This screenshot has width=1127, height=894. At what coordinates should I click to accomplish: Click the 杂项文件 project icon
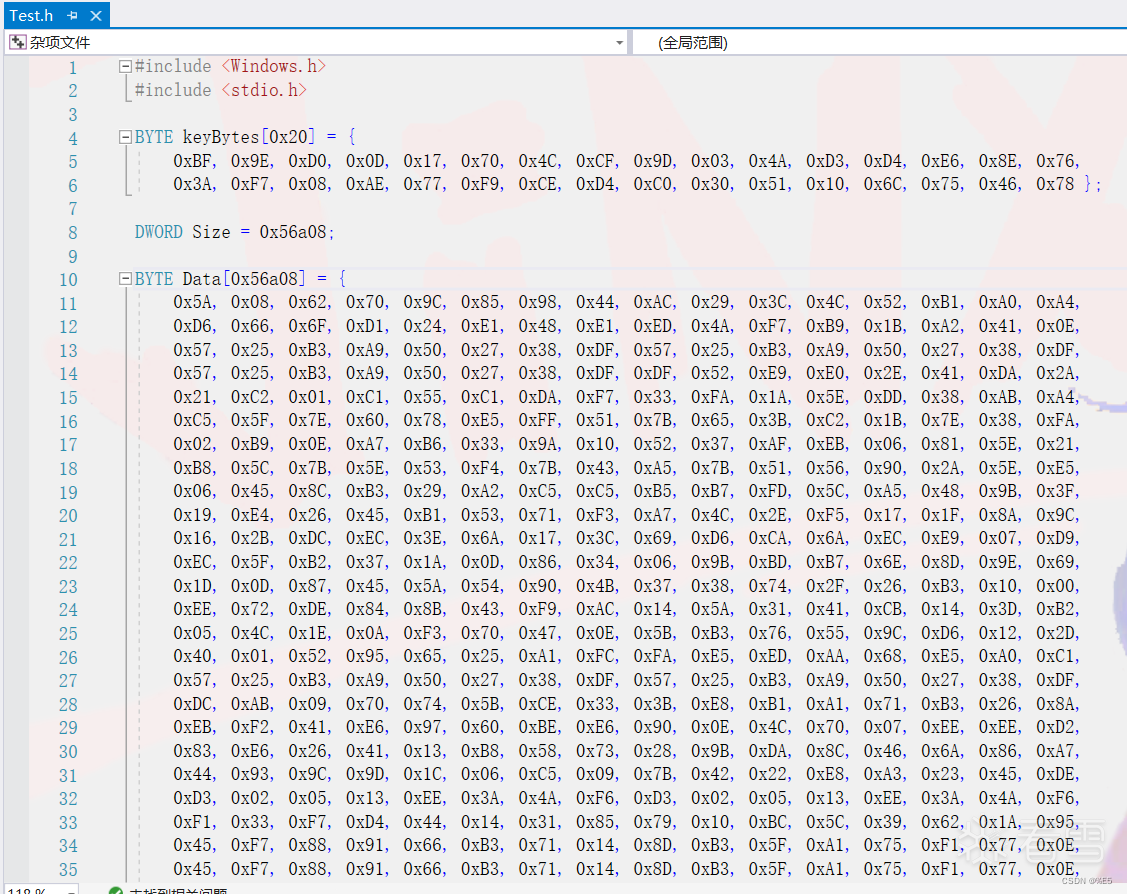tap(17, 42)
